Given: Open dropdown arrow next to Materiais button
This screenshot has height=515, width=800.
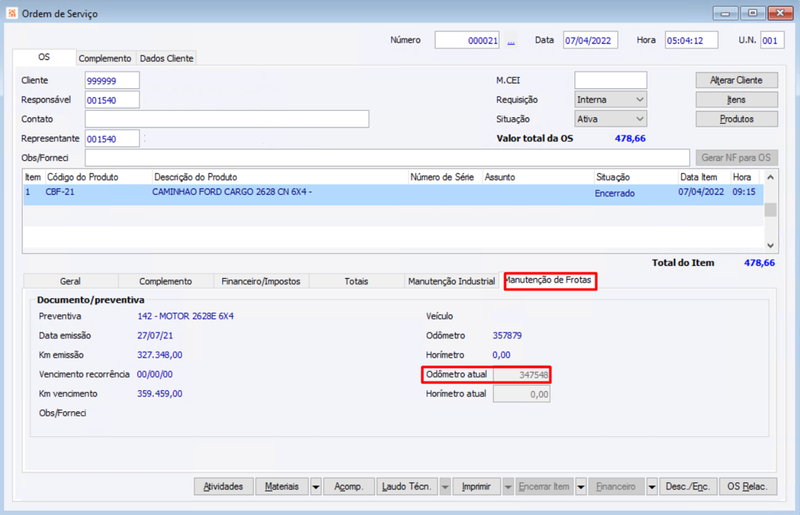Looking at the screenshot, I should click(316, 487).
